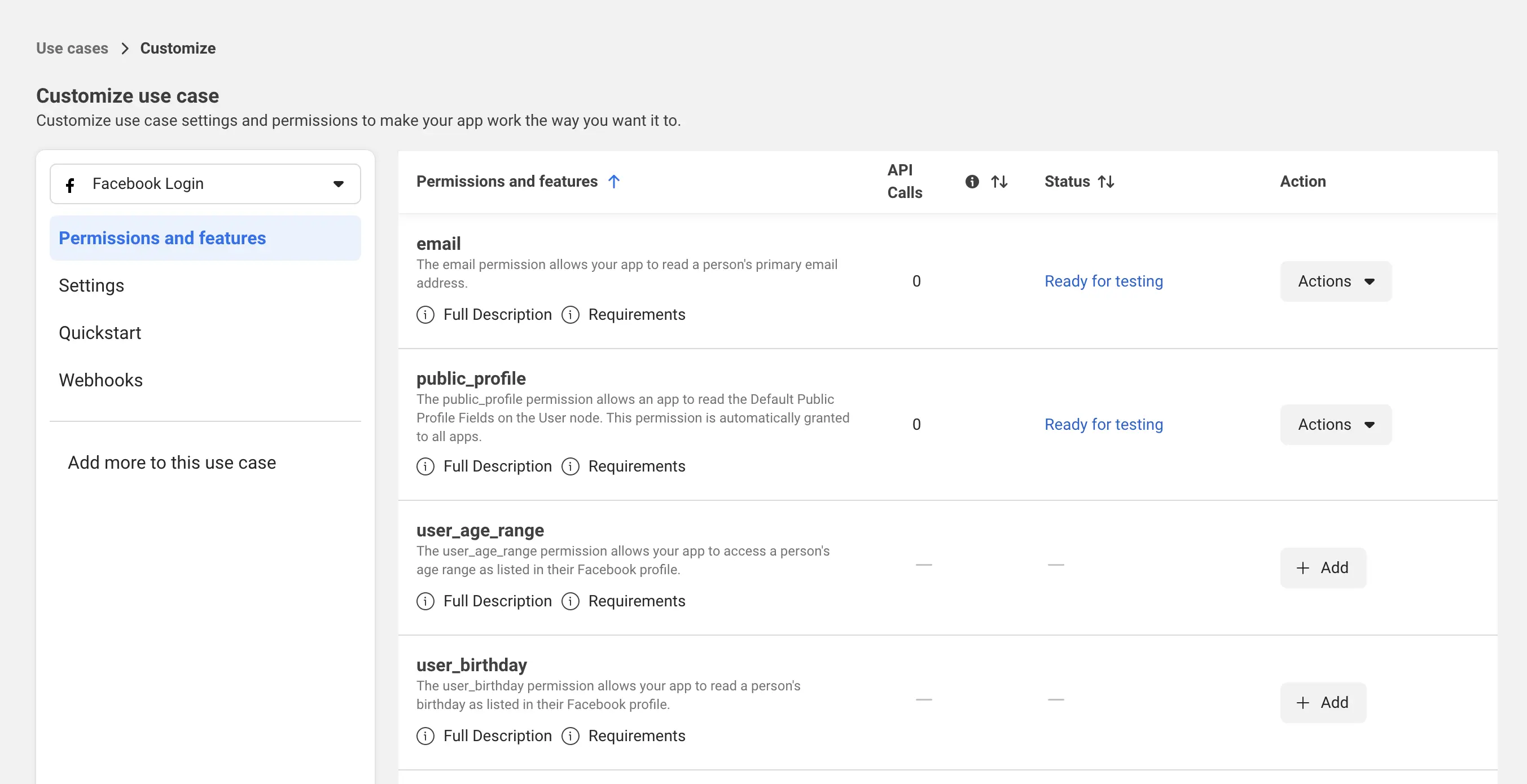Click the Facebook logo icon in dropdown
The height and width of the screenshot is (784, 1527).
pyautogui.click(x=70, y=185)
